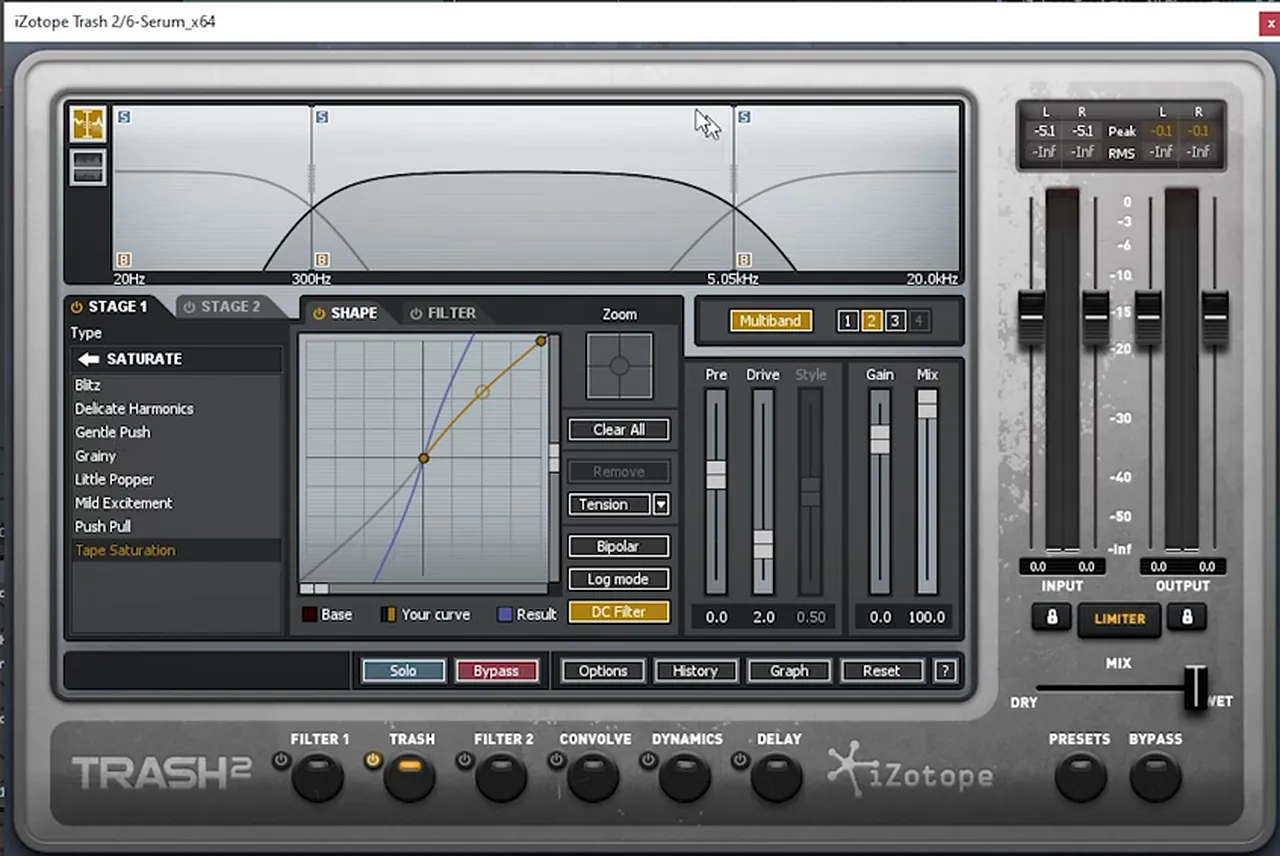
Task: Toggle the Limiter button
Action: click(1119, 619)
